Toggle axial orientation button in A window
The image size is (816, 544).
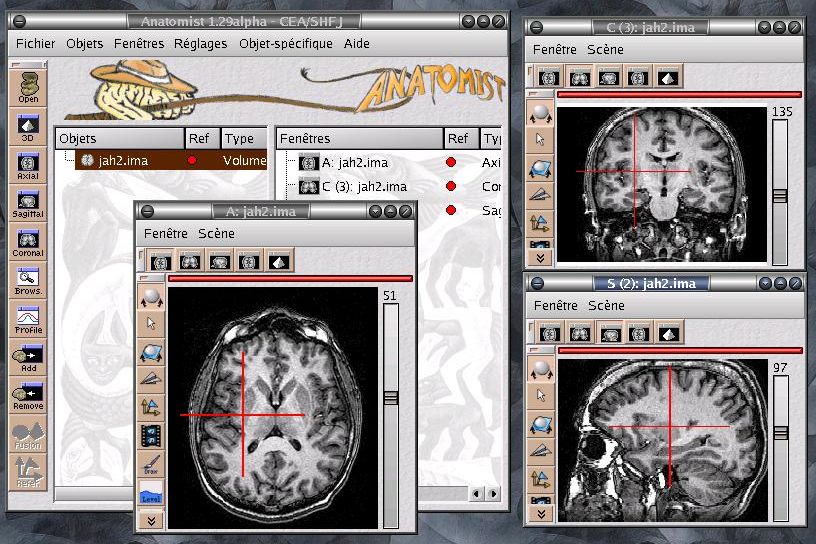(159, 261)
